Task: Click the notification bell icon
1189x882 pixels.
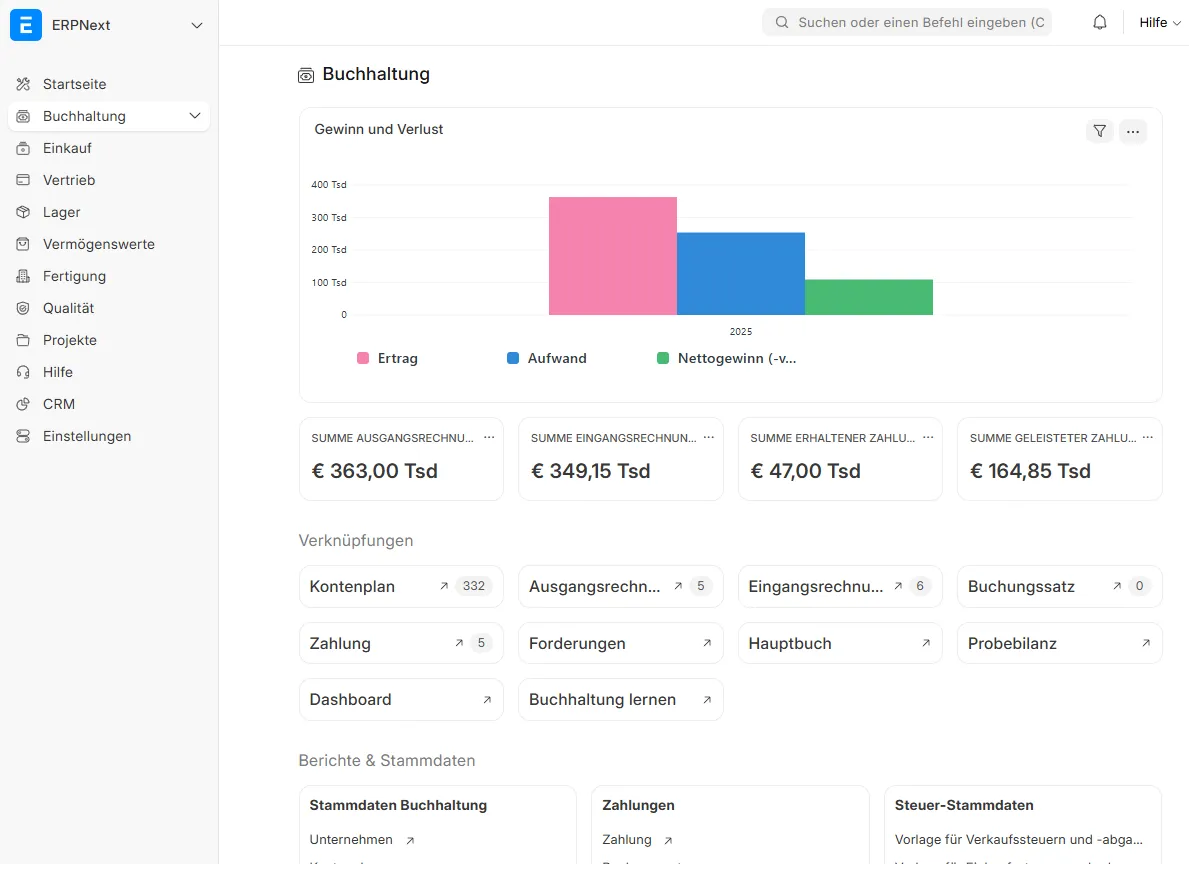Action: (x=1100, y=23)
